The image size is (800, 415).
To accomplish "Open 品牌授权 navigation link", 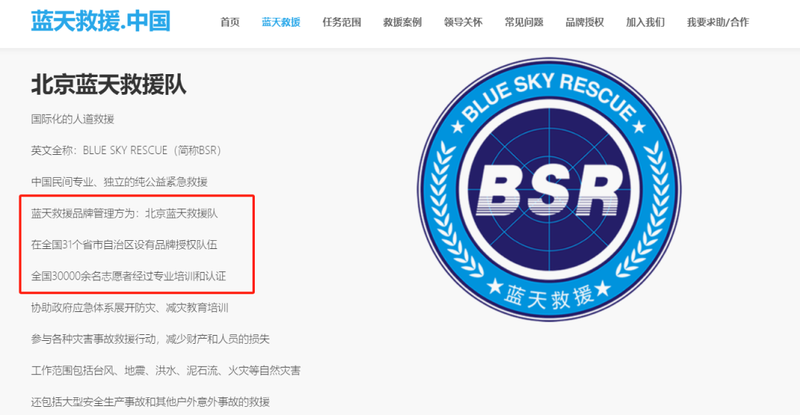I will pos(584,22).
